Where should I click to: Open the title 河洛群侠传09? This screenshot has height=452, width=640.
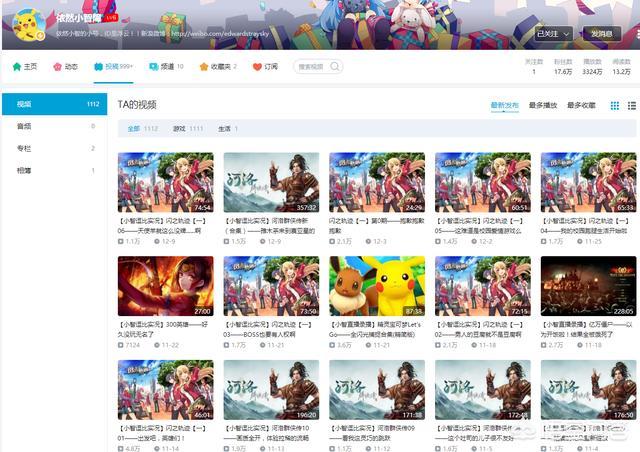tap(373, 433)
